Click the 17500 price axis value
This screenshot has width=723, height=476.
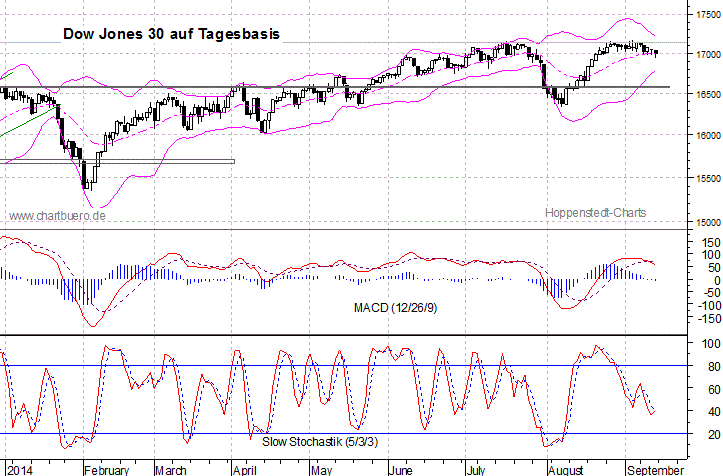(707, 15)
